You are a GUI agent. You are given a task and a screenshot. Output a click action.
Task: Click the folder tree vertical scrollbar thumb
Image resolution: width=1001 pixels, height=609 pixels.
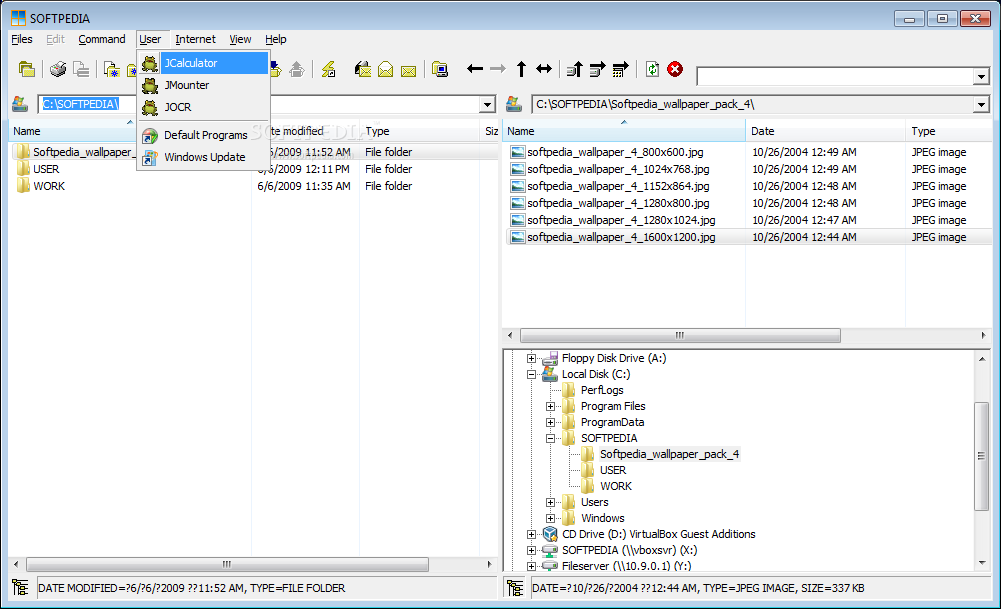[981, 456]
